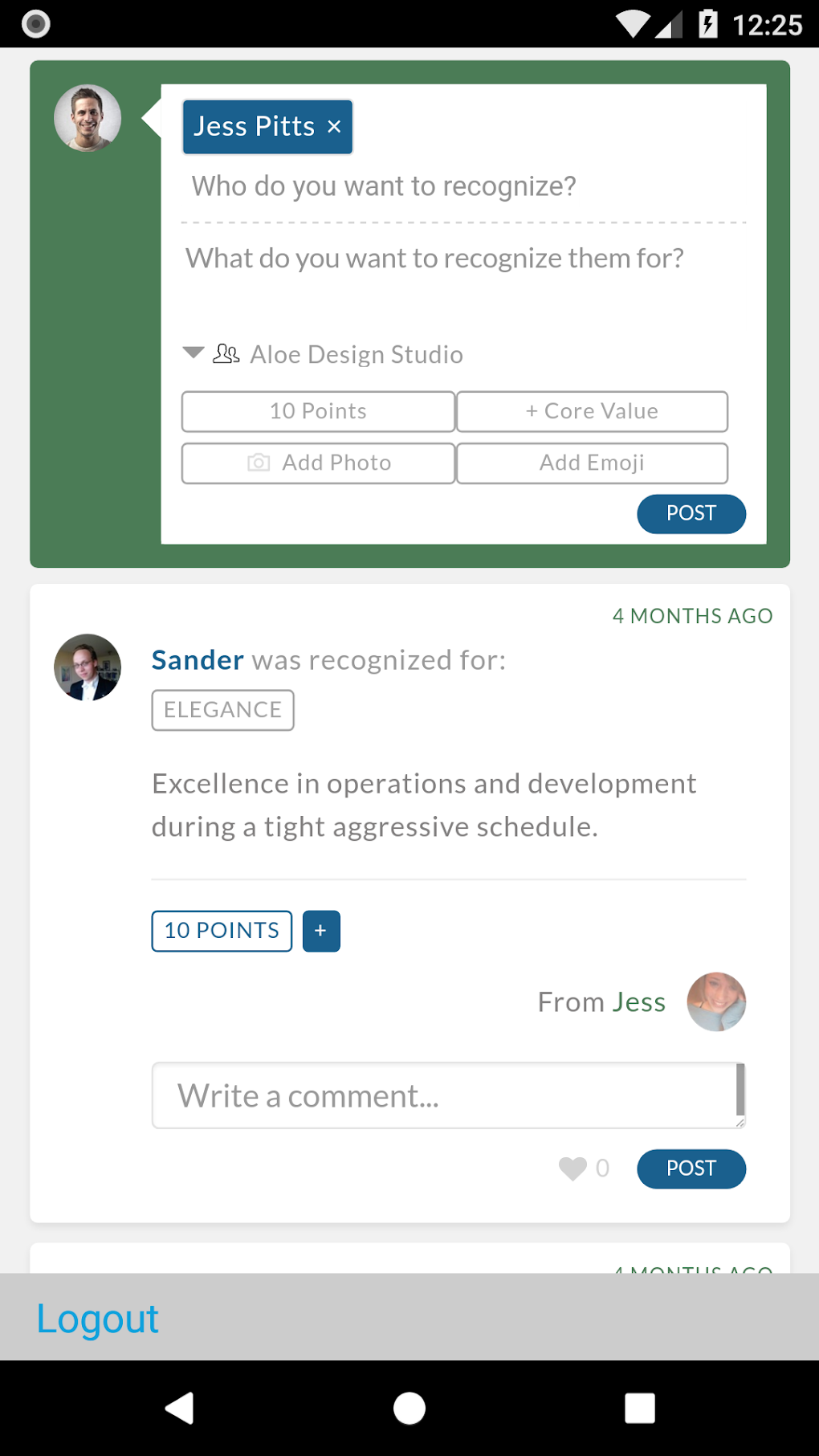
Task: Tap the heart like icon
Action: 572,1168
